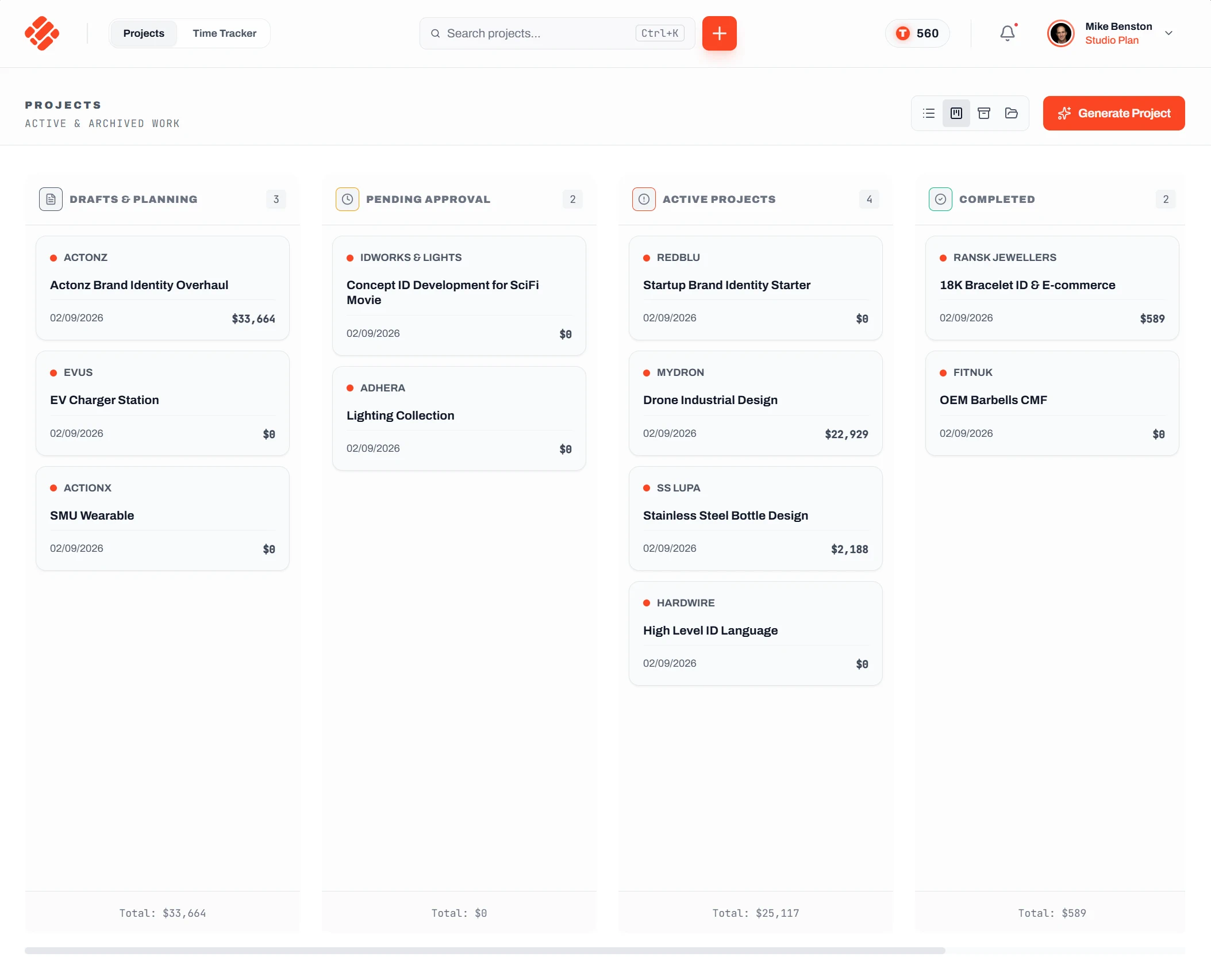
Task: Expand the user account dropdown chevron
Action: [1168, 33]
